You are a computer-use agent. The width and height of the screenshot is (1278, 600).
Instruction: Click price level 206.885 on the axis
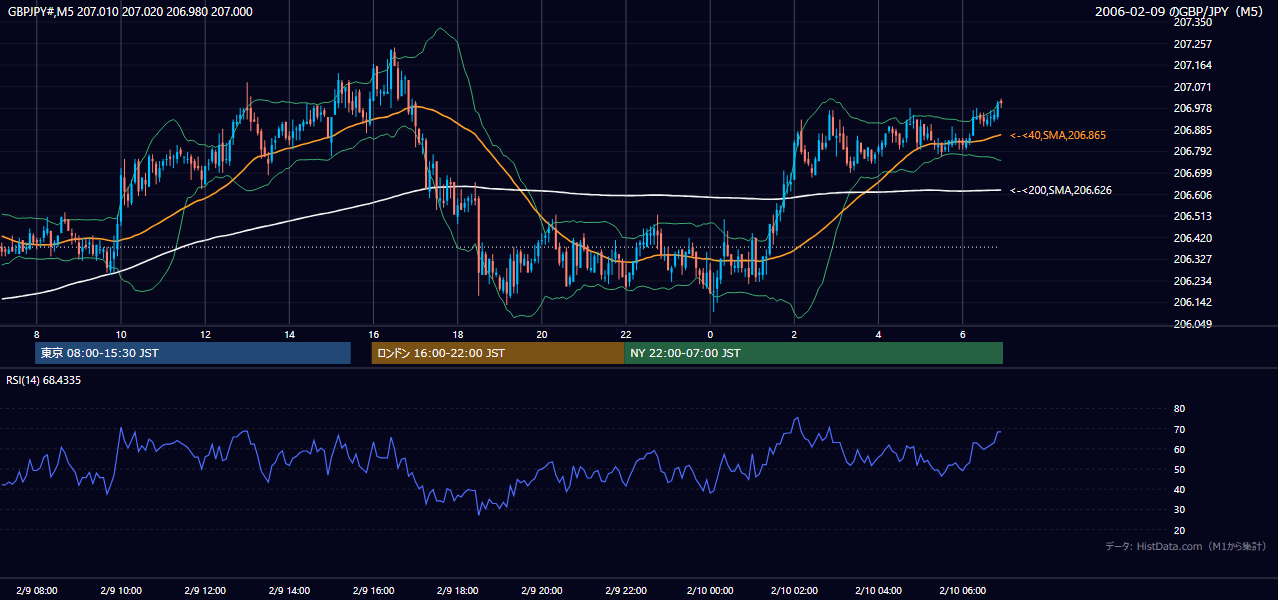click(x=1192, y=130)
